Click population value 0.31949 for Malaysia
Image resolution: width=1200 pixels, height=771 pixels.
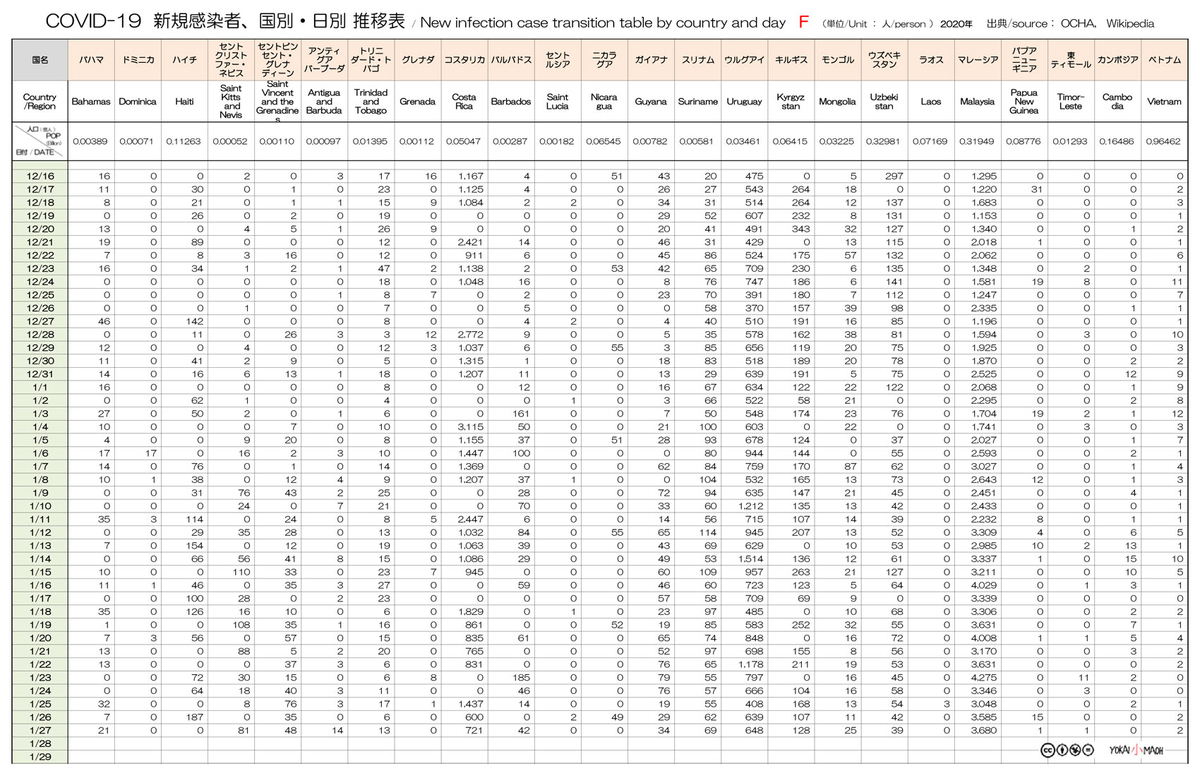977,142
